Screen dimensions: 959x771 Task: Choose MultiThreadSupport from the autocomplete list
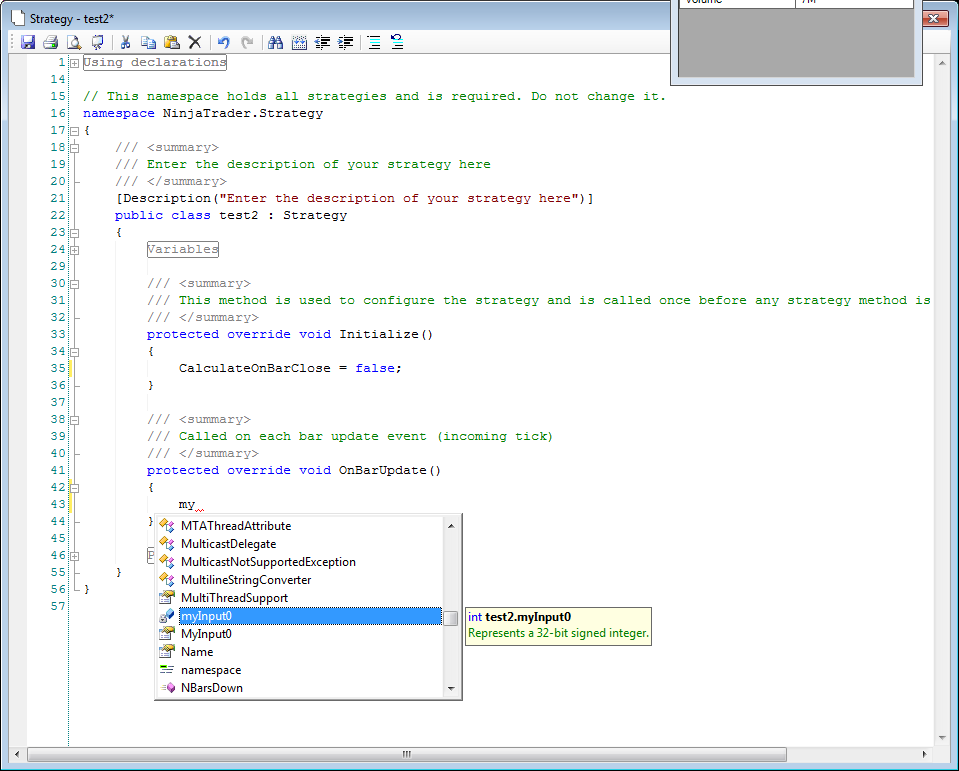click(x=234, y=598)
